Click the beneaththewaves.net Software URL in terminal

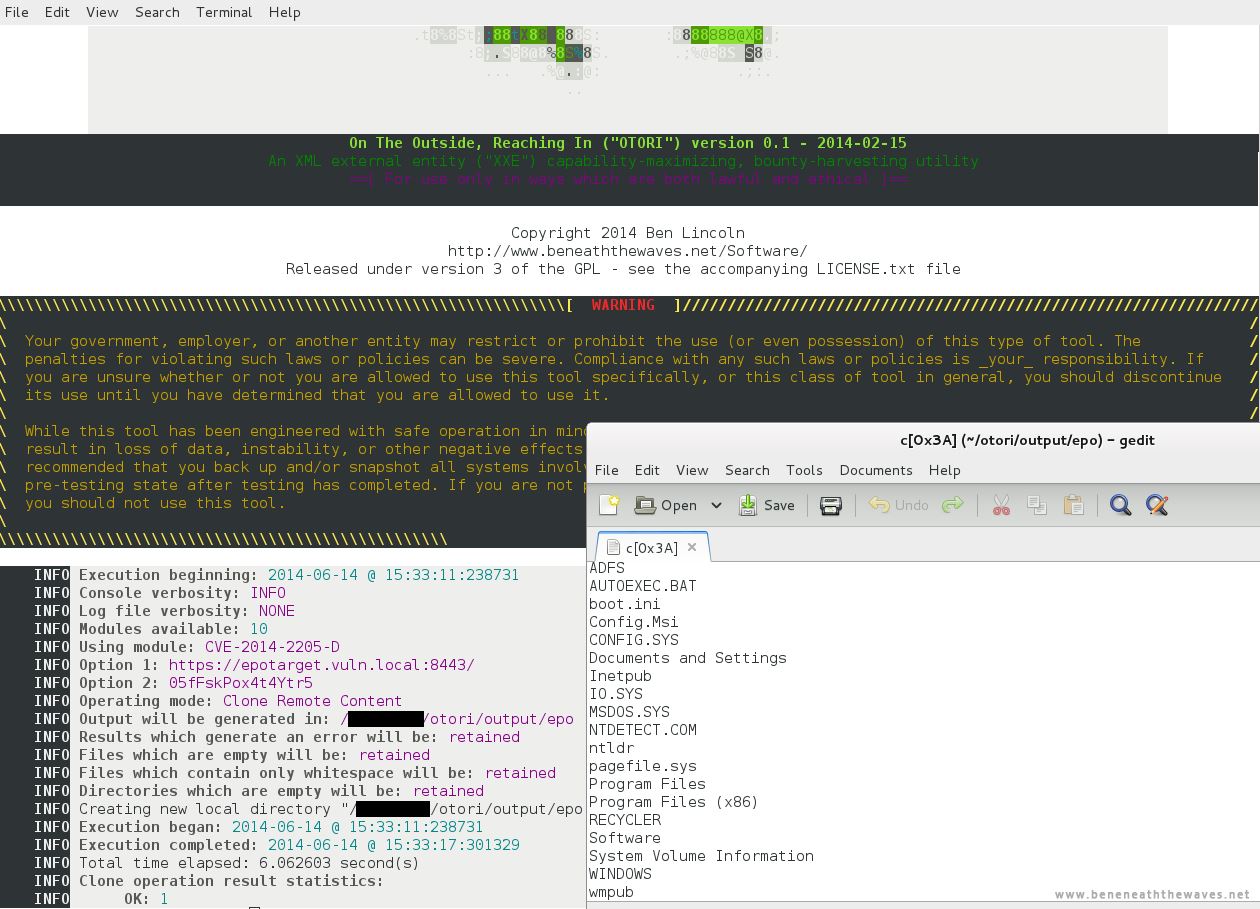(x=627, y=251)
